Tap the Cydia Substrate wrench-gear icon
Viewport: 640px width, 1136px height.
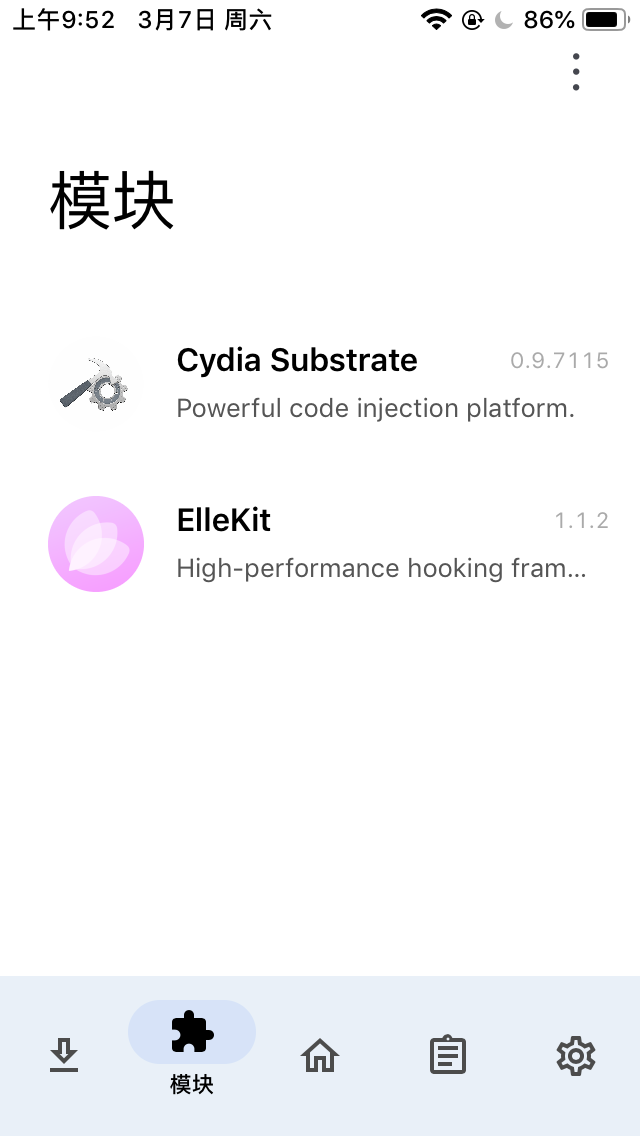pyautogui.click(x=95, y=385)
